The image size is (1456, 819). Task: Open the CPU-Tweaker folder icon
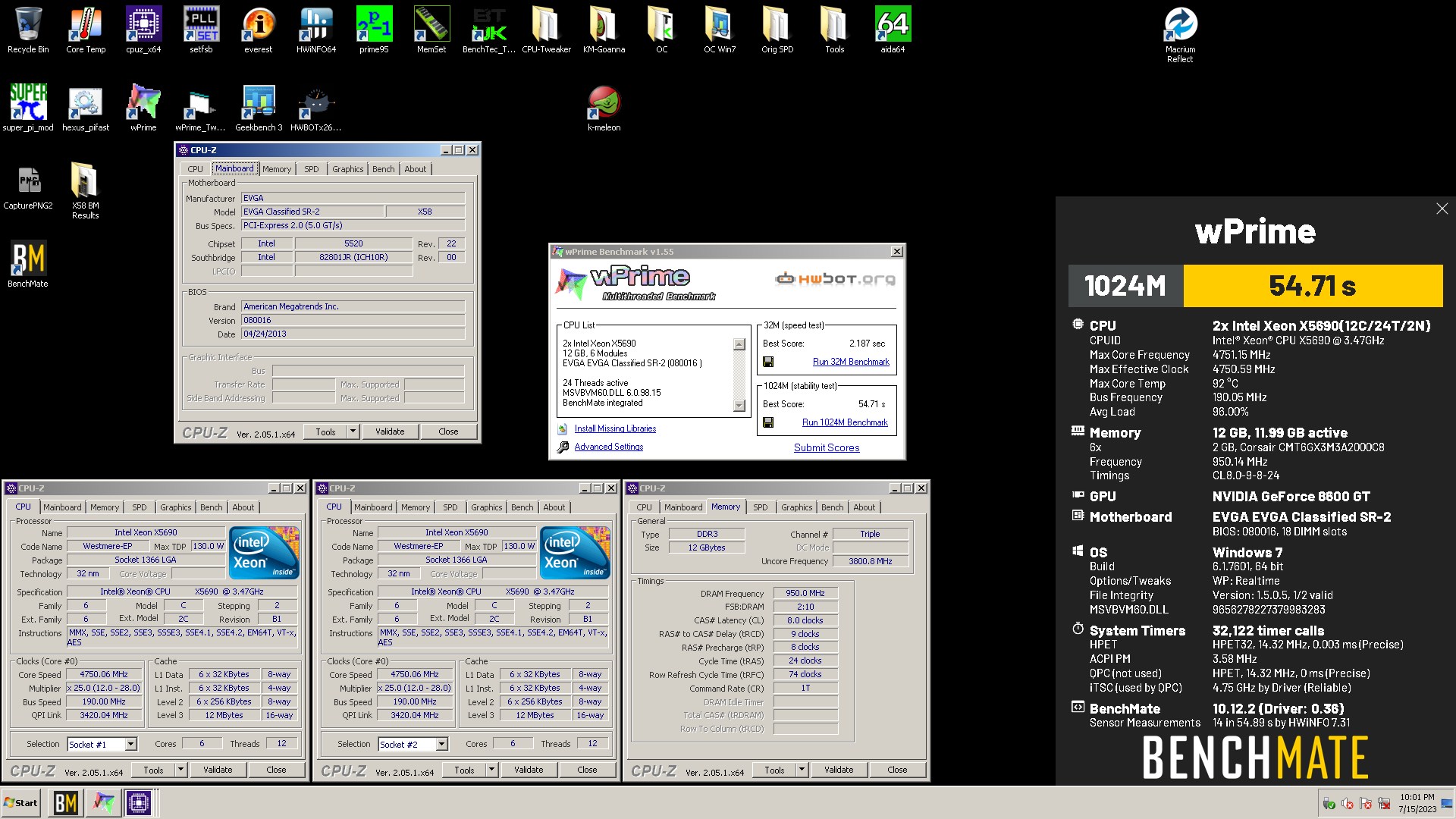click(546, 30)
